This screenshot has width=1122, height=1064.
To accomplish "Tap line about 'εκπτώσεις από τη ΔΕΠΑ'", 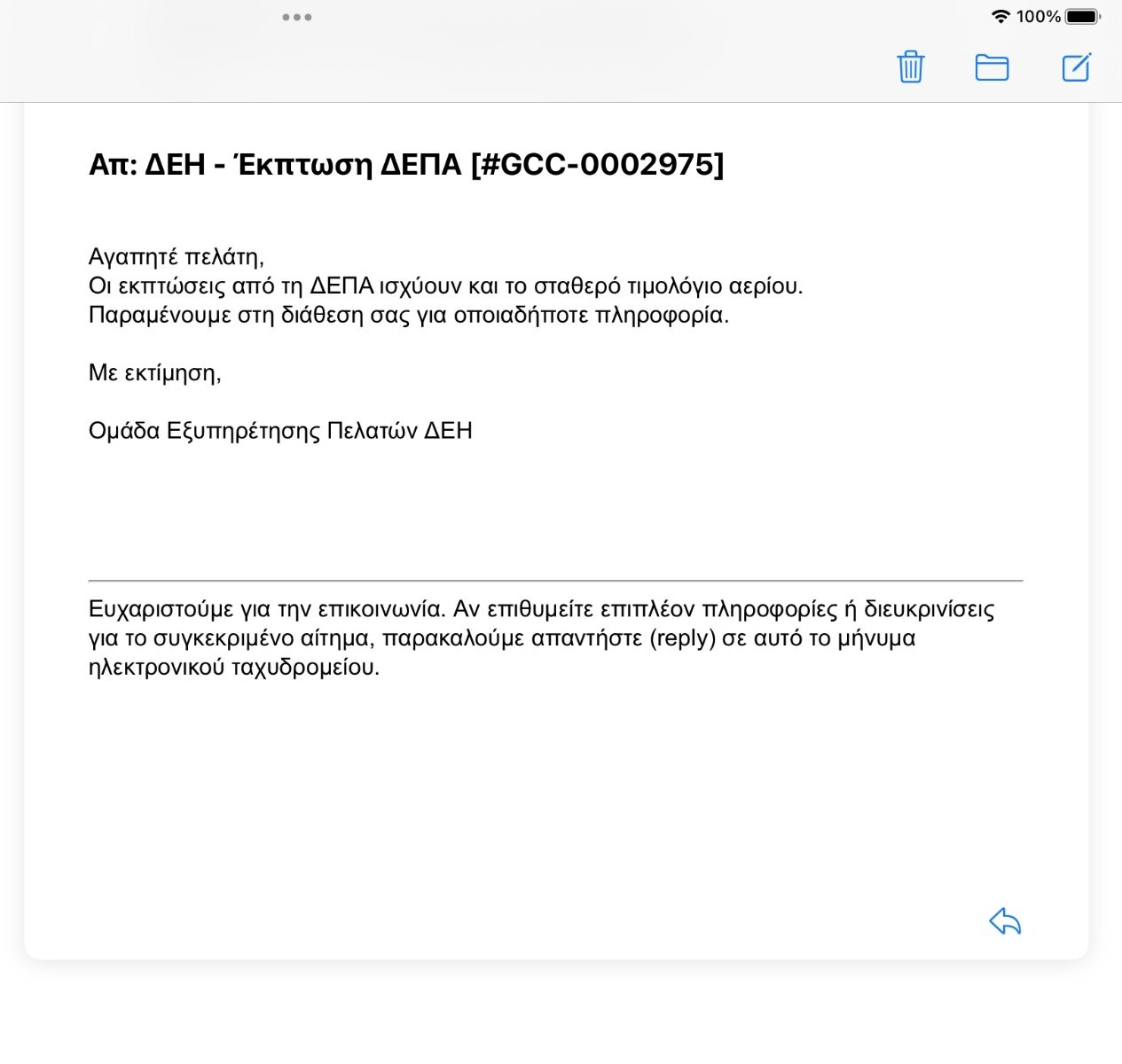I will tap(446, 286).
